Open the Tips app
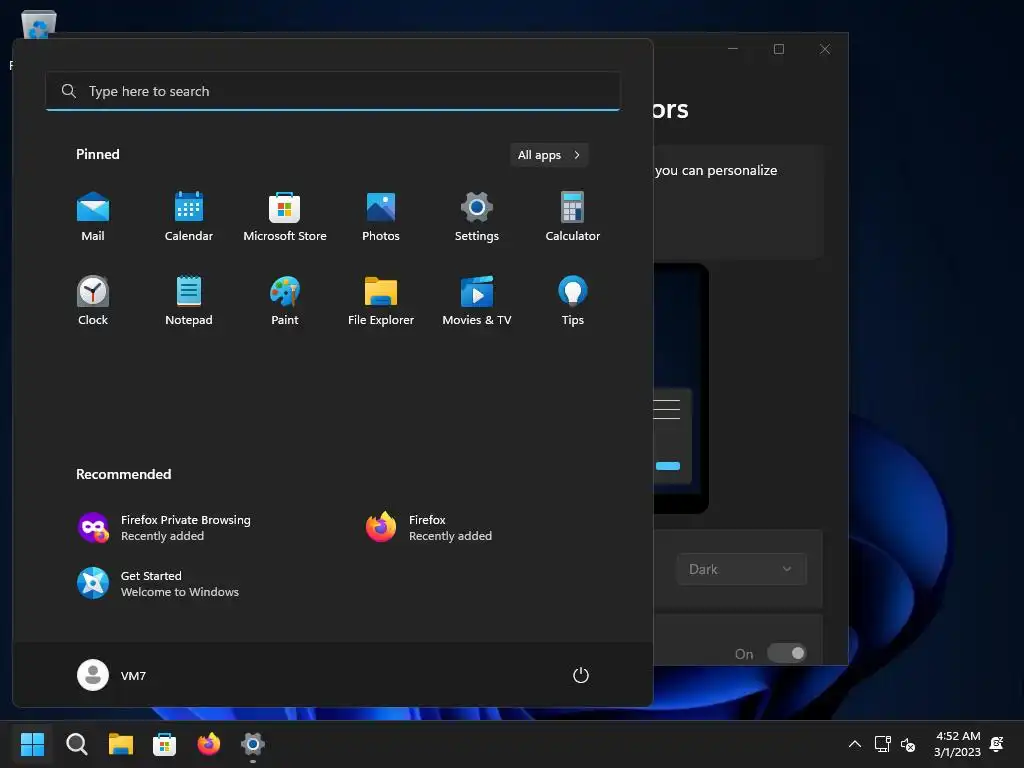 tap(573, 300)
